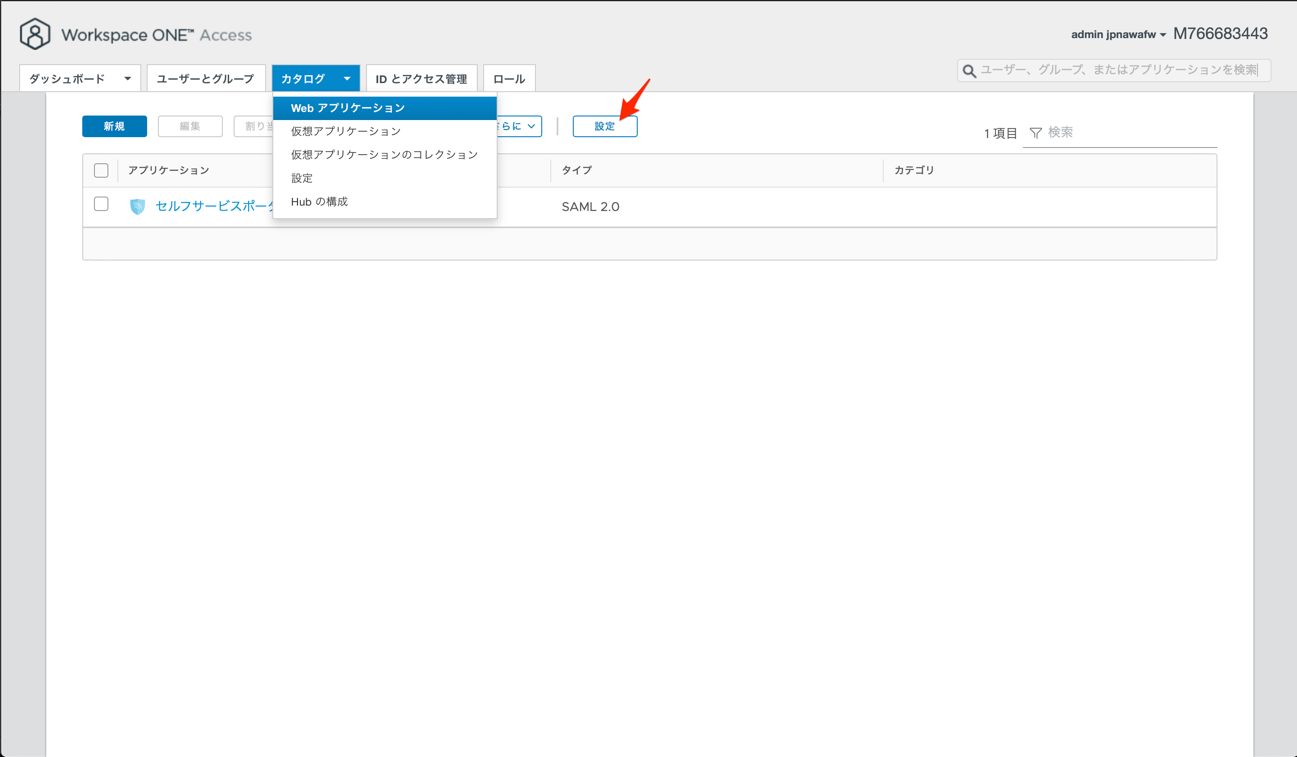
Task: Open the カタログ tab dropdown arrow
Action: pyautogui.click(x=347, y=79)
